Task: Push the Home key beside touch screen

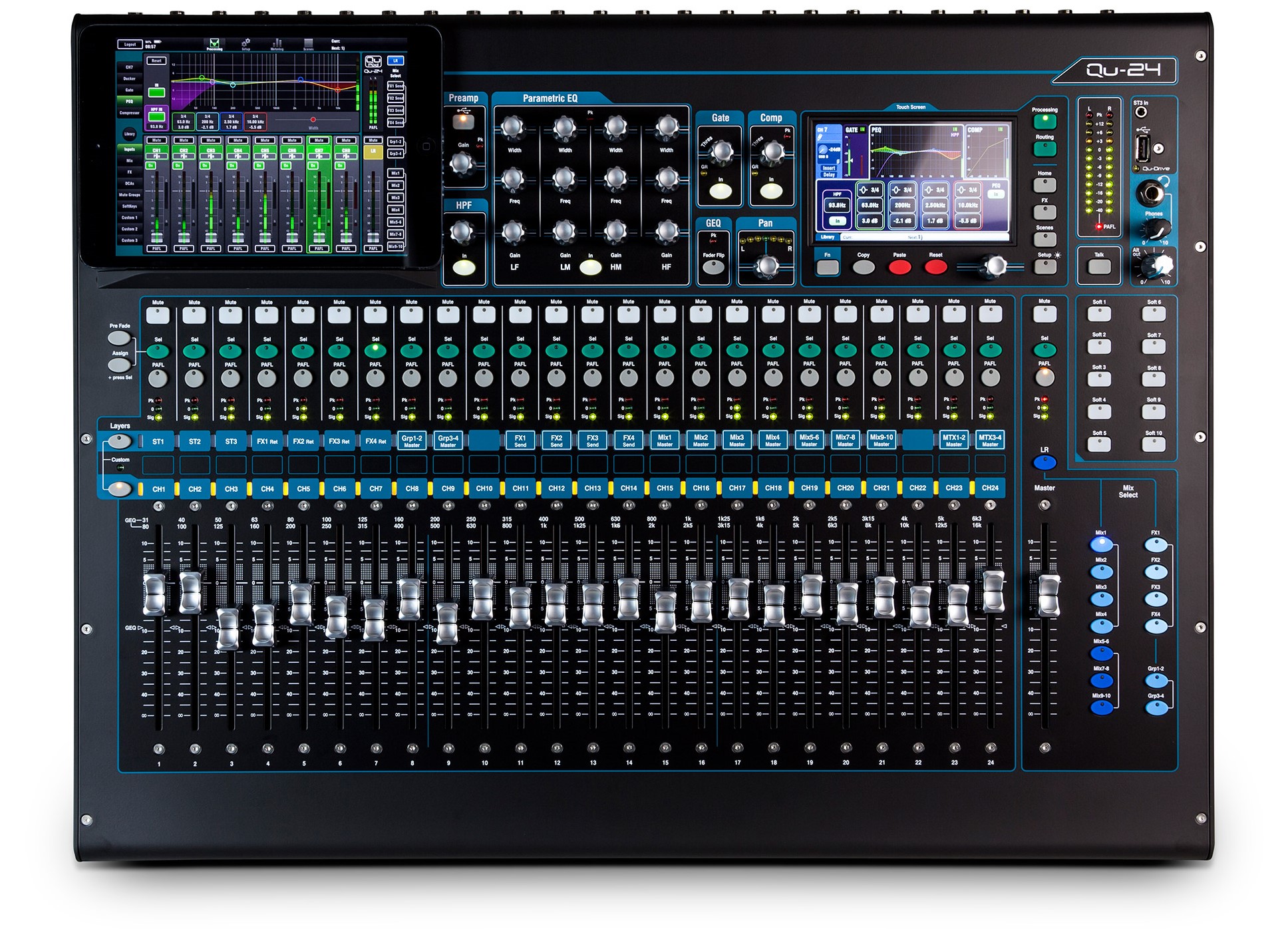Action: click(x=1045, y=184)
